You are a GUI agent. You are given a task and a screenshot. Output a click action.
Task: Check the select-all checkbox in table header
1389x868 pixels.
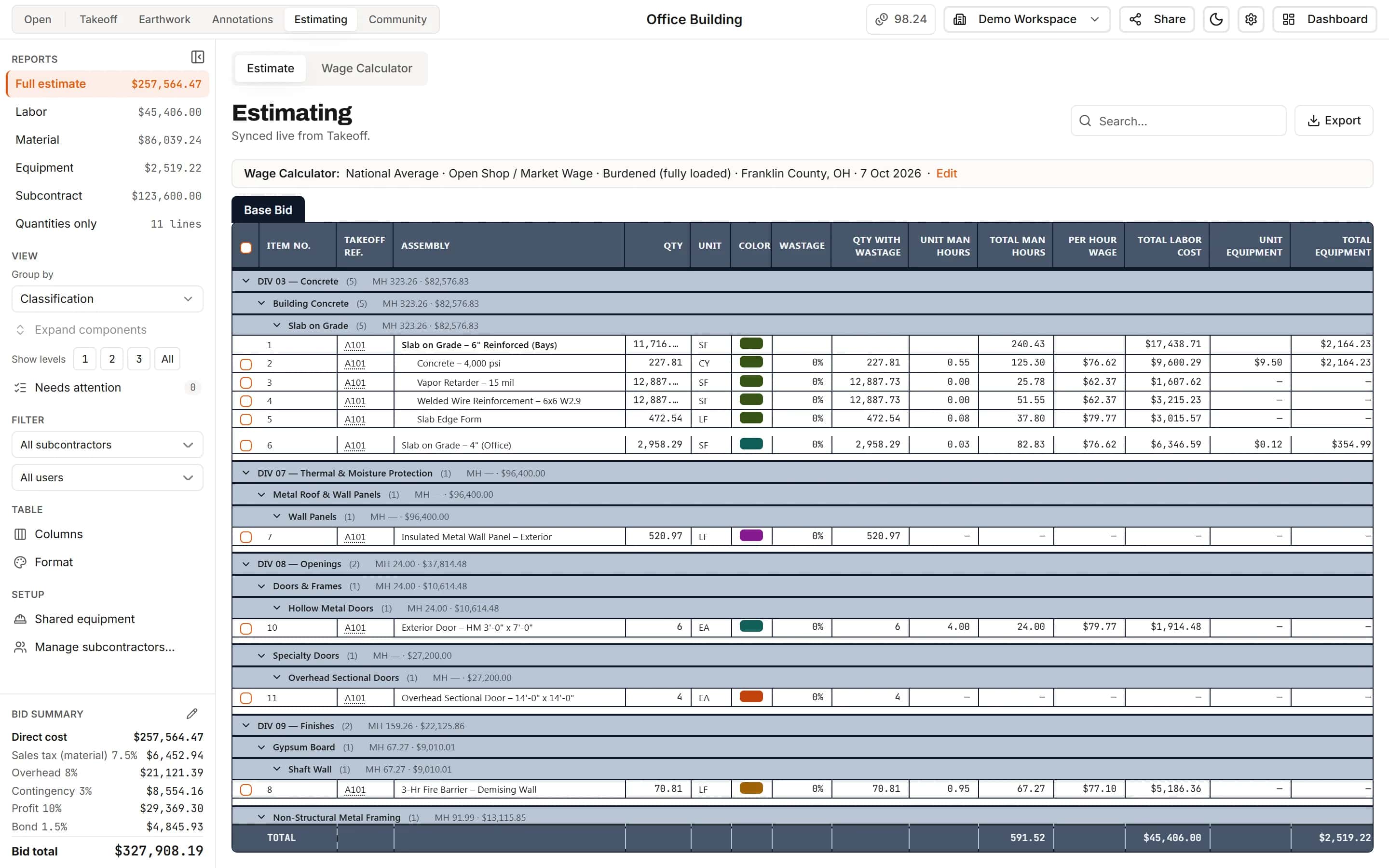pos(245,247)
